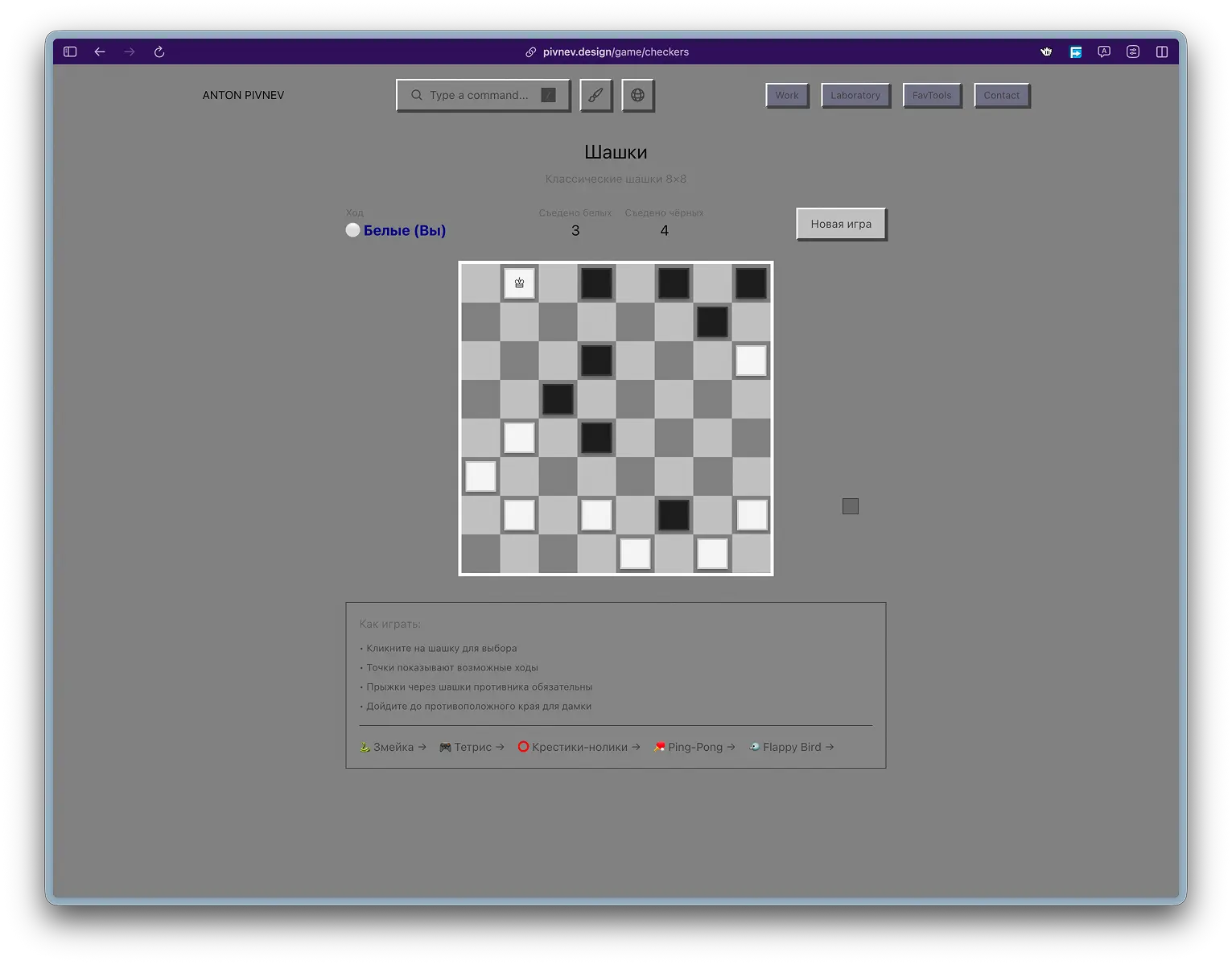Click the ping-pong paddle emoji
1232x965 pixels.
coord(659,747)
